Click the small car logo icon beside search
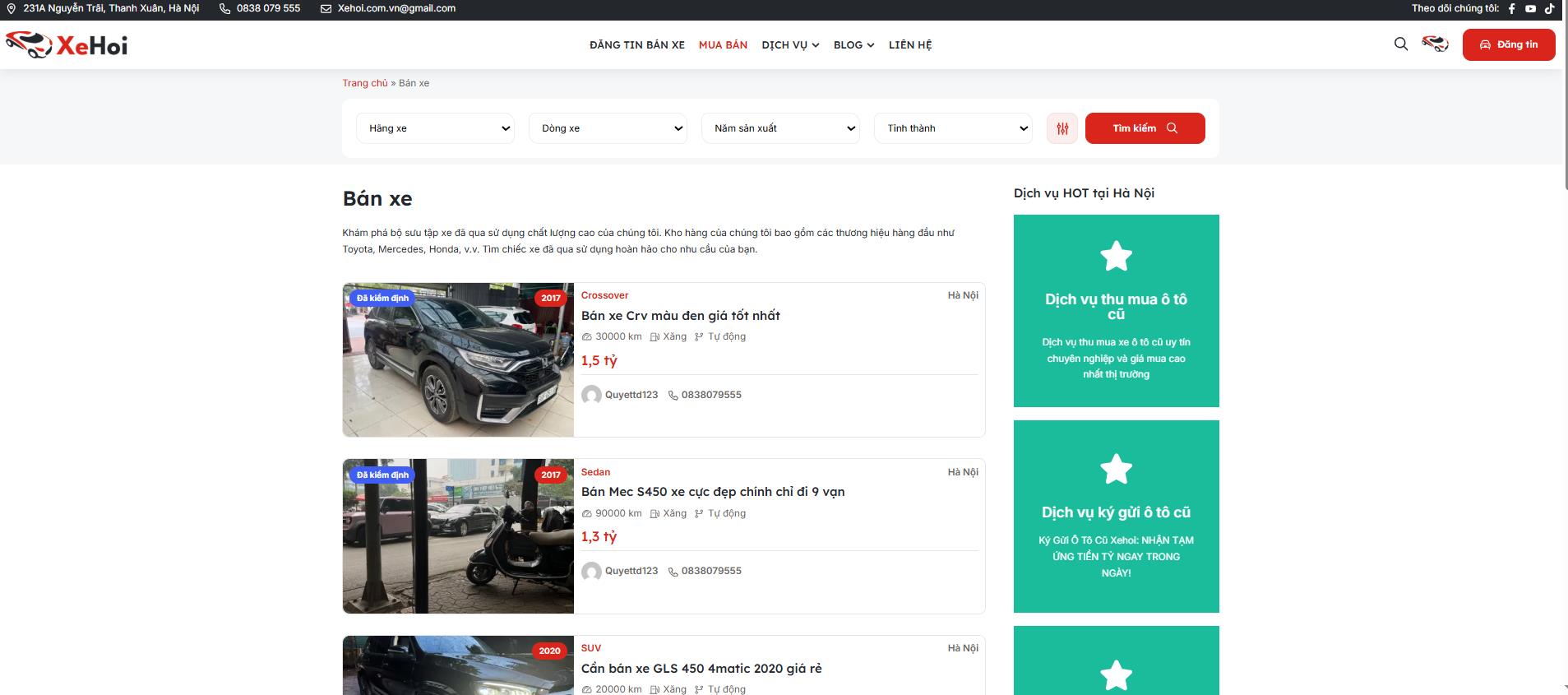The width and height of the screenshot is (1568, 695). tap(1436, 44)
